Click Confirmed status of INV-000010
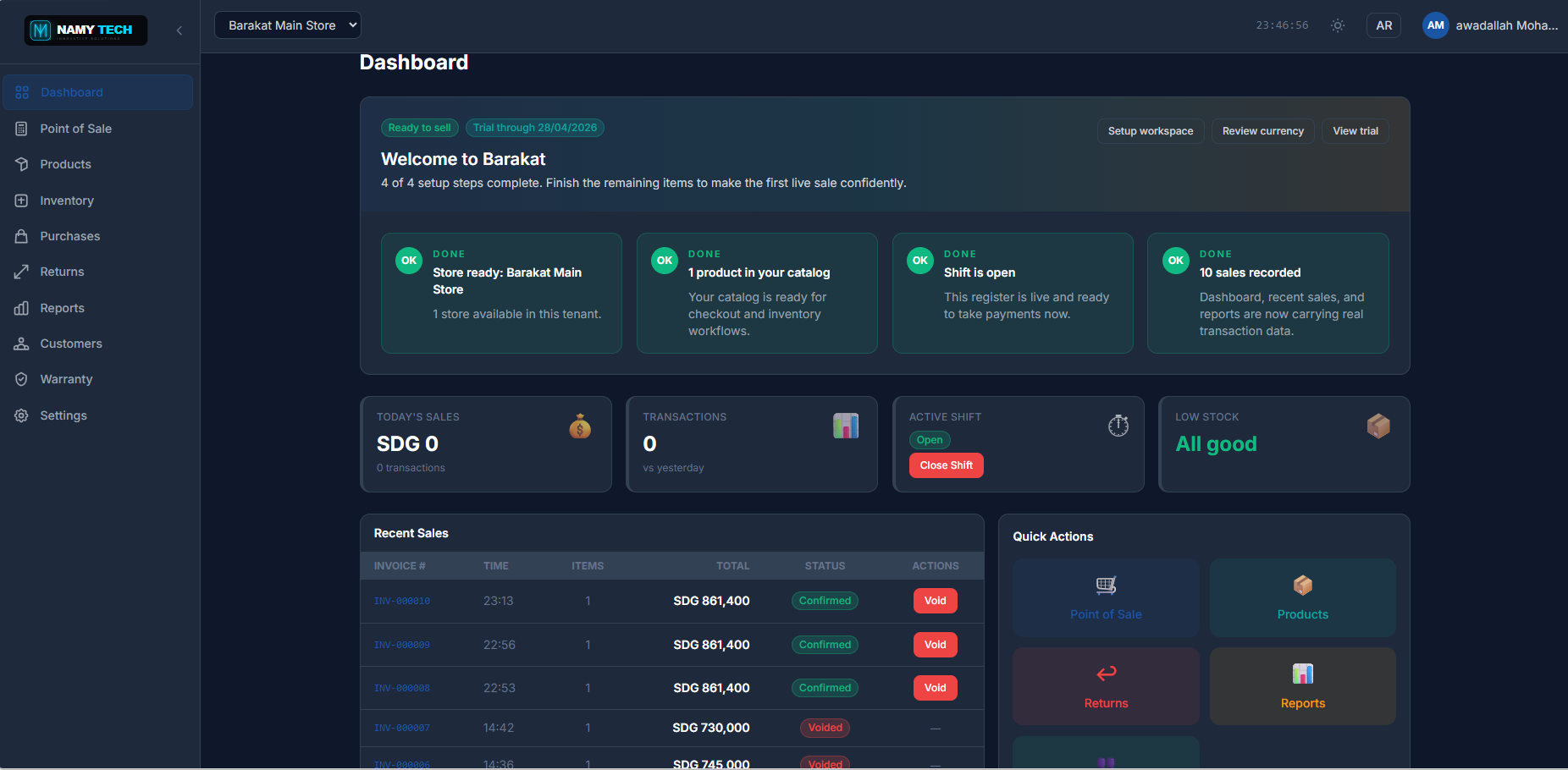 tap(825, 601)
